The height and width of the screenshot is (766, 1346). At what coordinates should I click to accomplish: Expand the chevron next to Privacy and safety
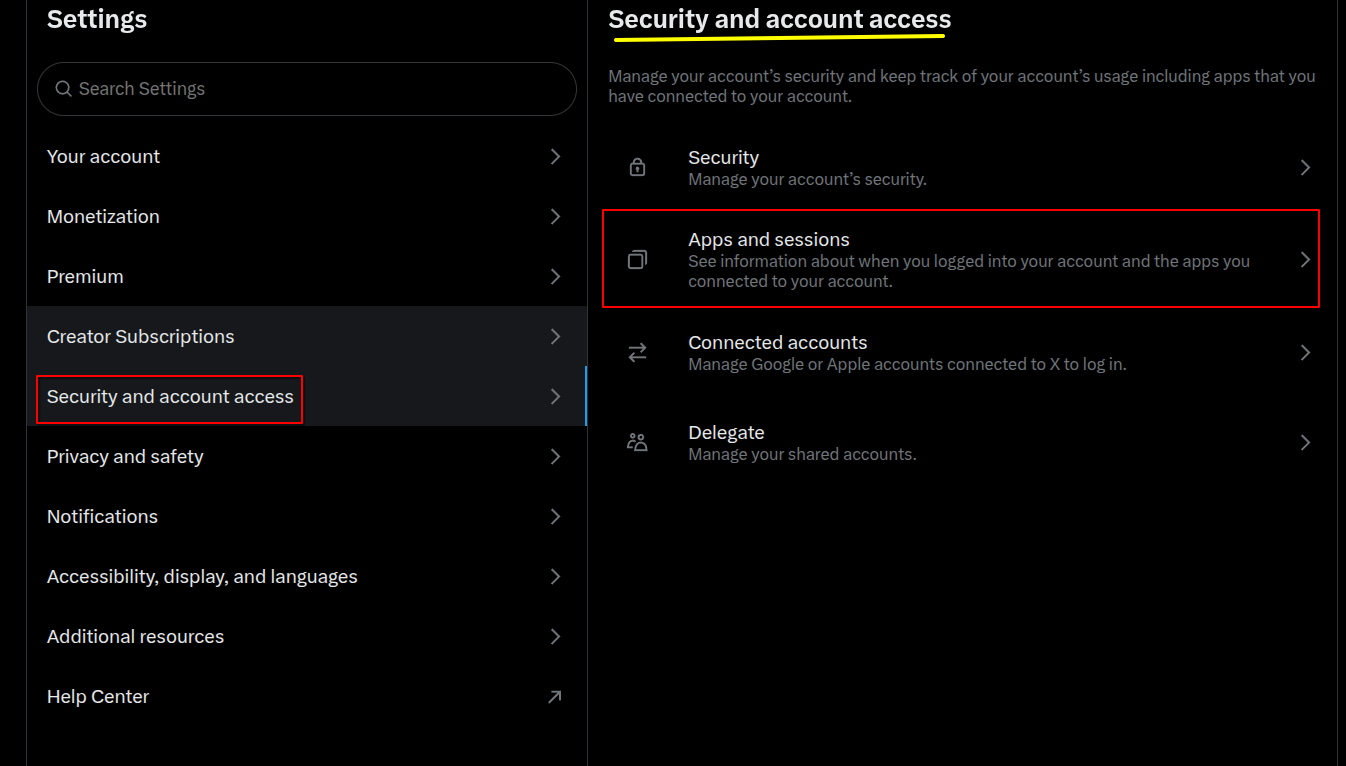(x=555, y=456)
